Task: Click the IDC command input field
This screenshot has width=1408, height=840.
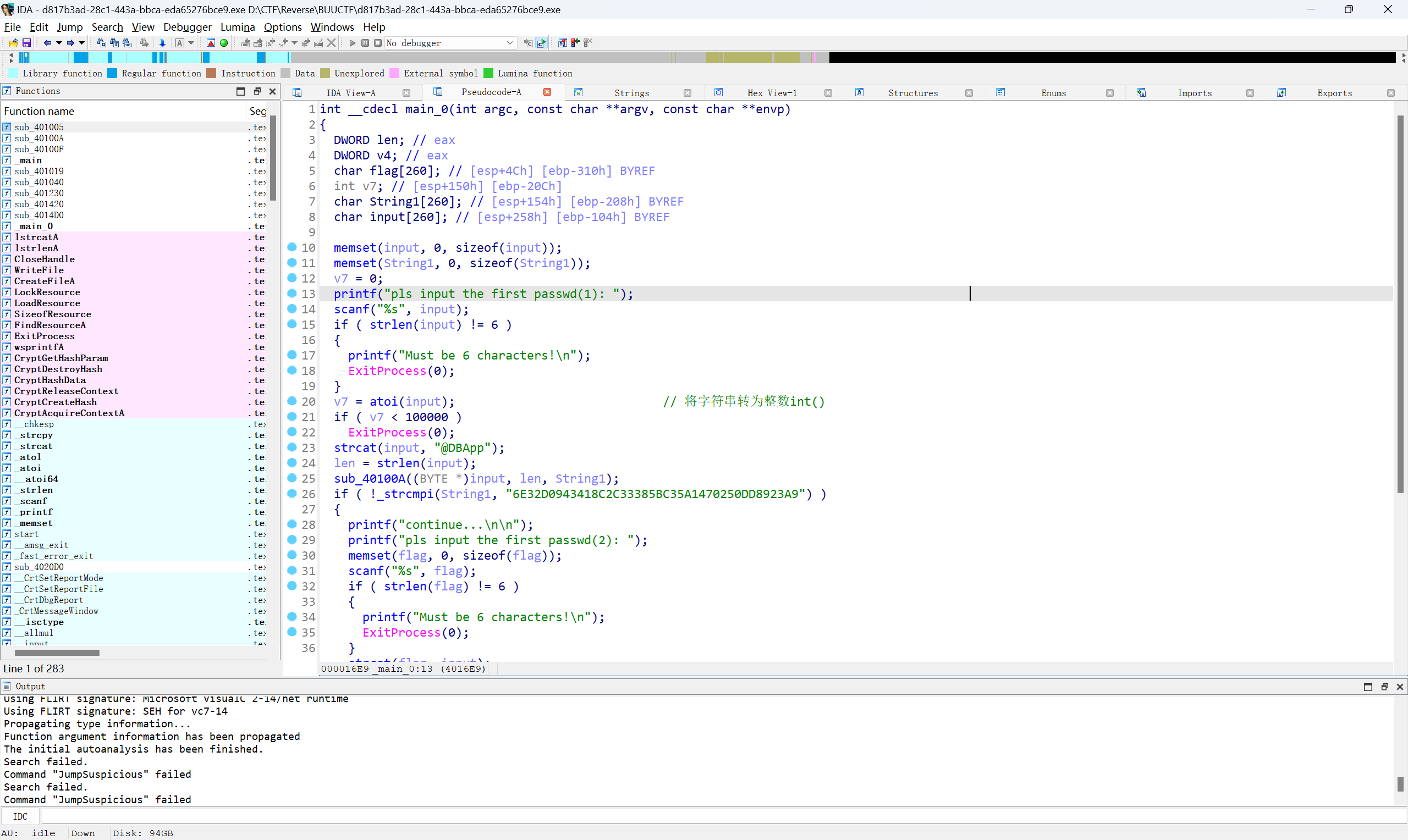Action: click(x=724, y=816)
